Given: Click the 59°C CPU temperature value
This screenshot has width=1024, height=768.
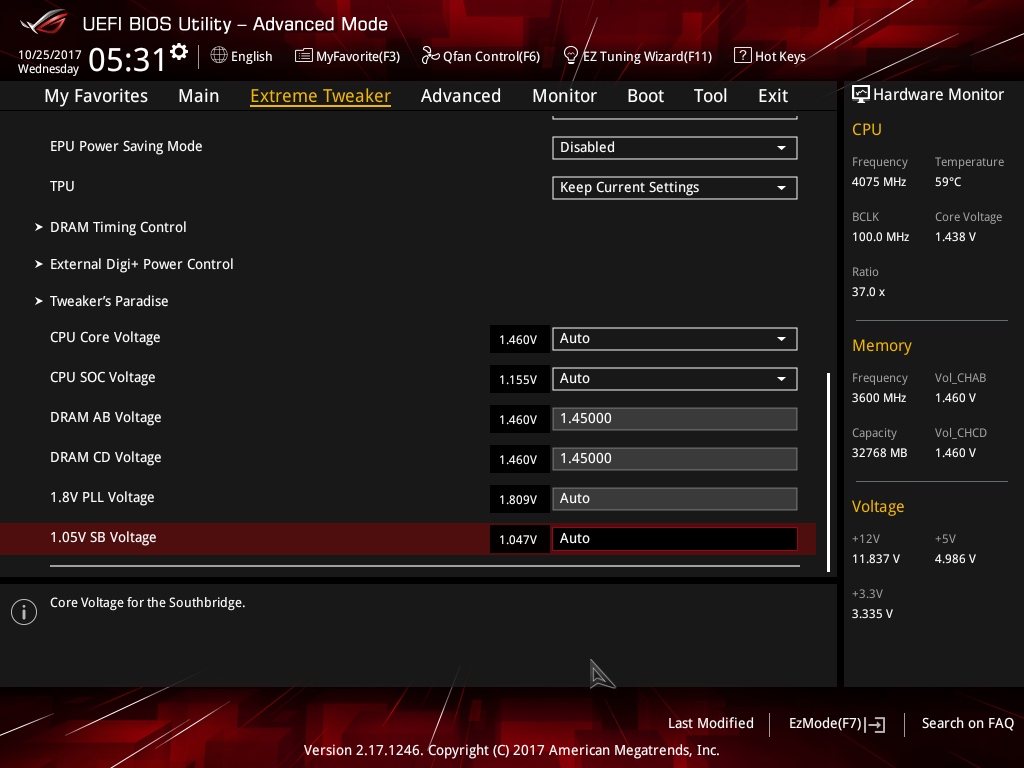Looking at the screenshot, I should coord(948,182).
